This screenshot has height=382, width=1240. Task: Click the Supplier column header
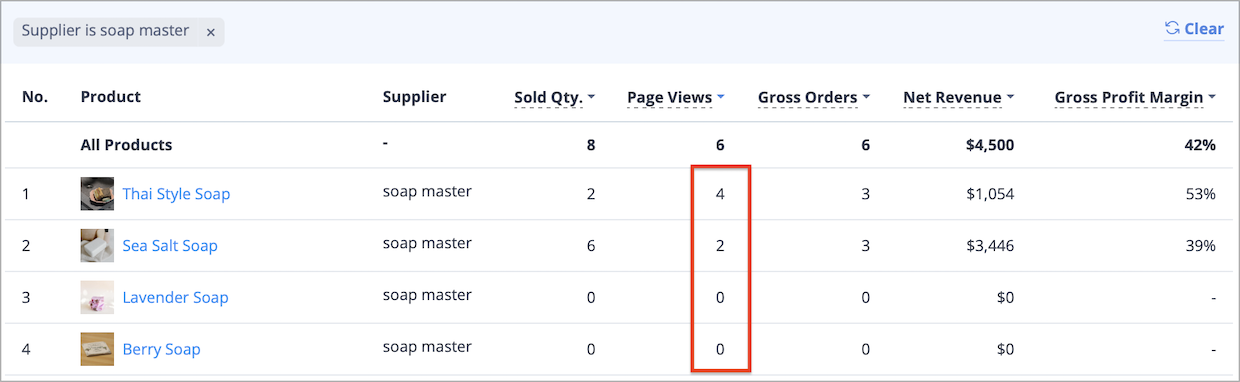pos(414,97)
